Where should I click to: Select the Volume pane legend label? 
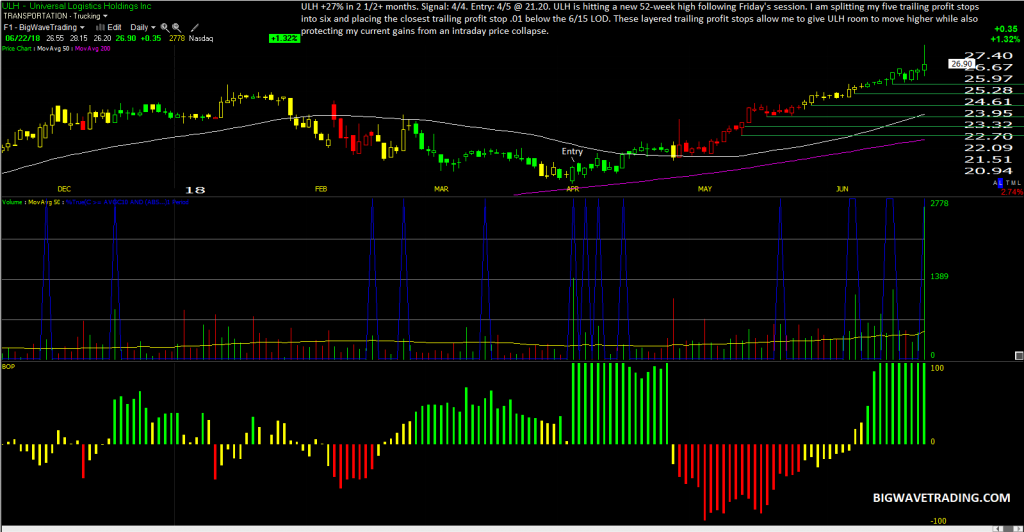[10, 202]
